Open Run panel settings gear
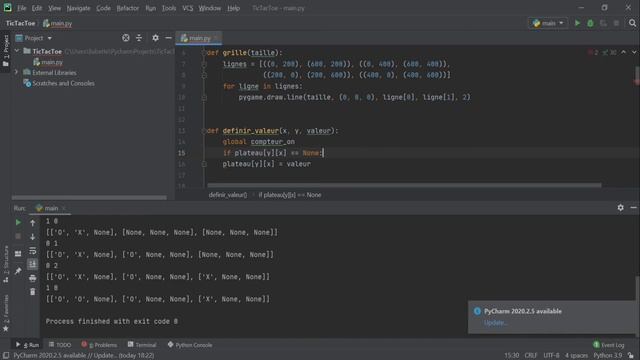The image size is (640, 360). (620, 208)
